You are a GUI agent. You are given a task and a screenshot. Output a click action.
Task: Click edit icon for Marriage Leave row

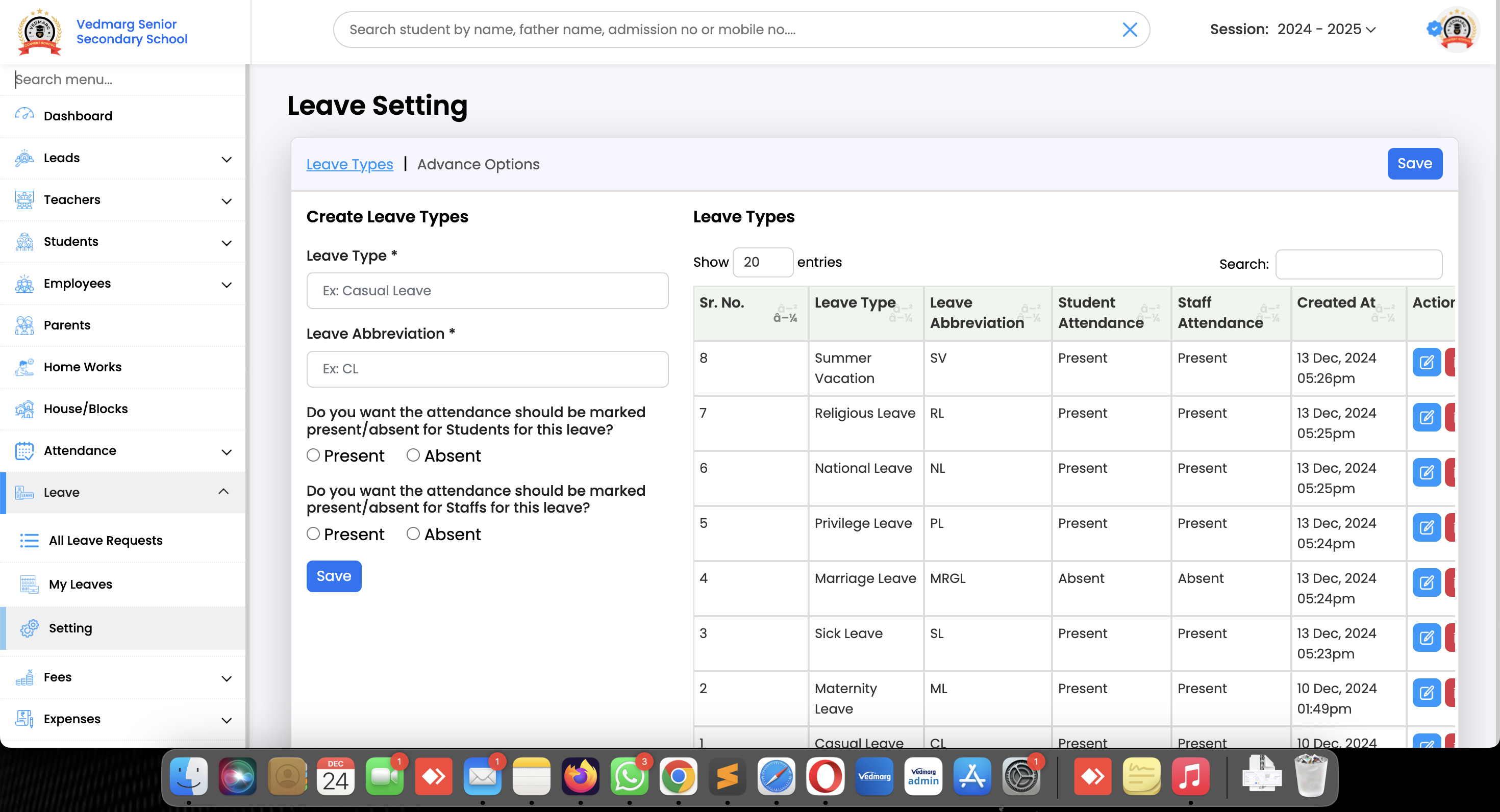click(1426, 582)
